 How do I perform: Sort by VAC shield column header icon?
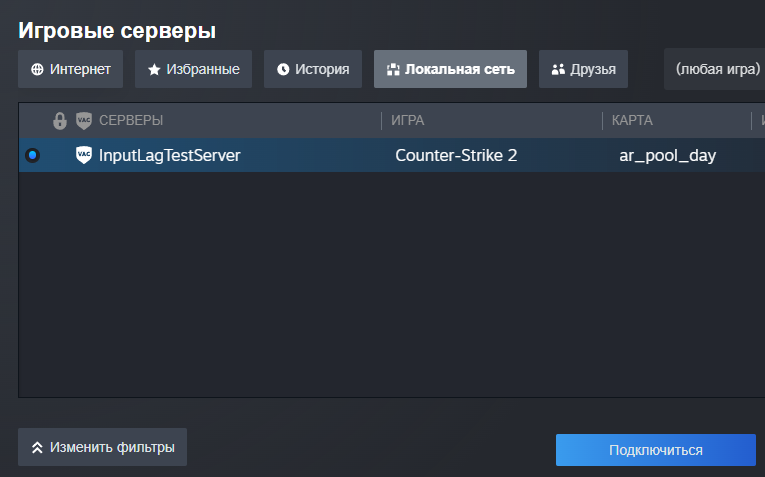[x=84, y=120]
